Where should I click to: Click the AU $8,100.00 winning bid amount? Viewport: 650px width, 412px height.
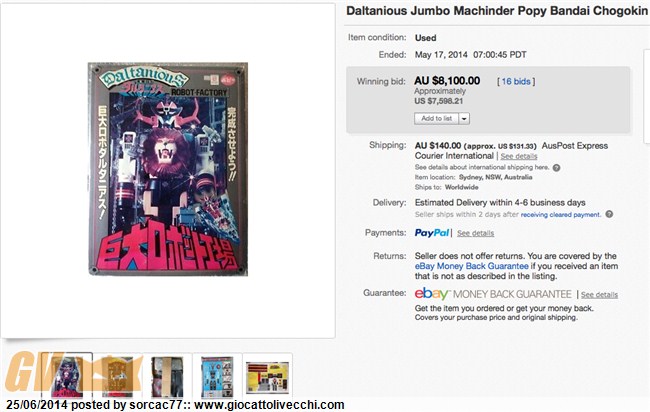point(447,81)
